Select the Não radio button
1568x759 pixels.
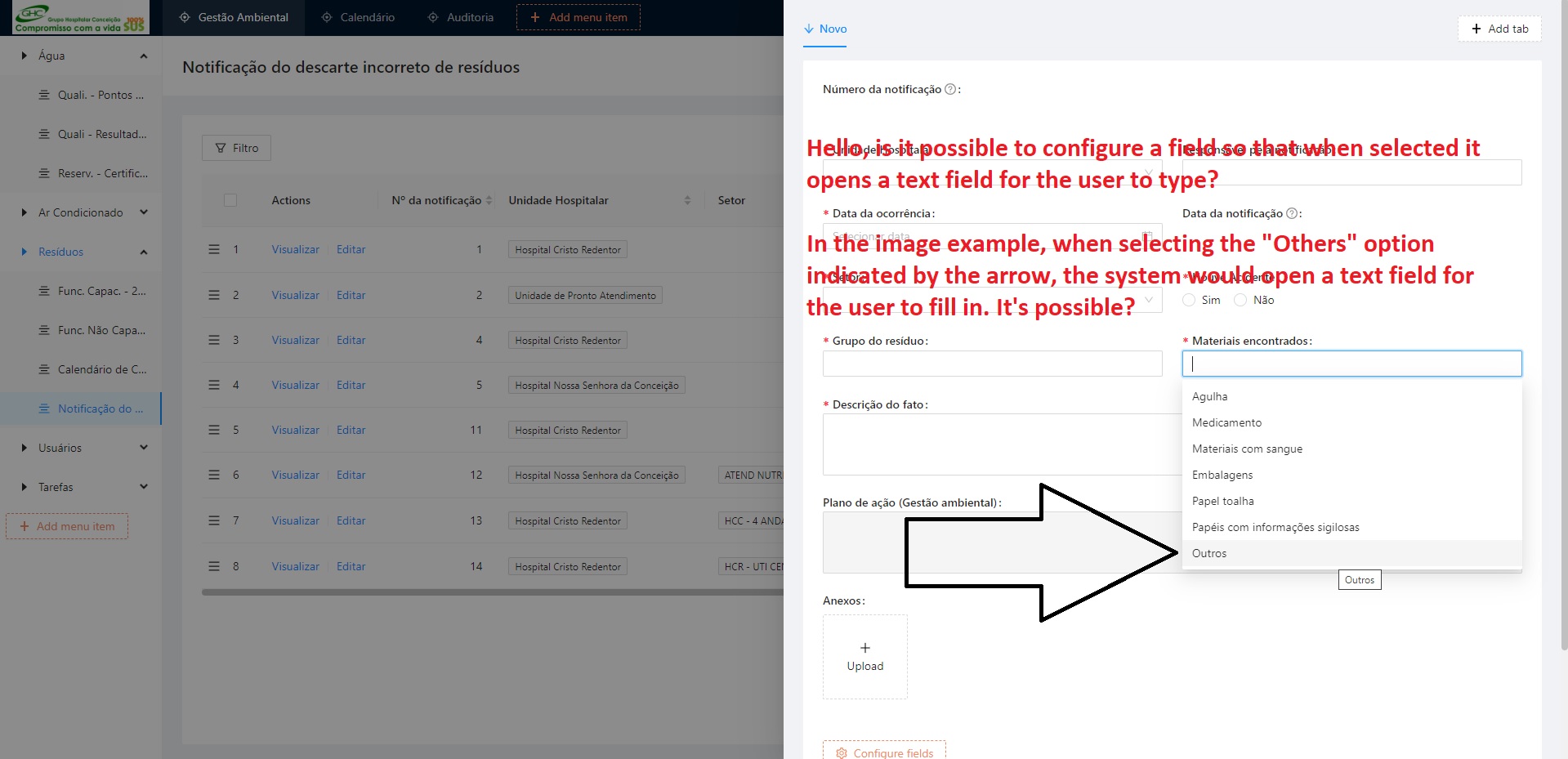click(x=1240, y=300)
